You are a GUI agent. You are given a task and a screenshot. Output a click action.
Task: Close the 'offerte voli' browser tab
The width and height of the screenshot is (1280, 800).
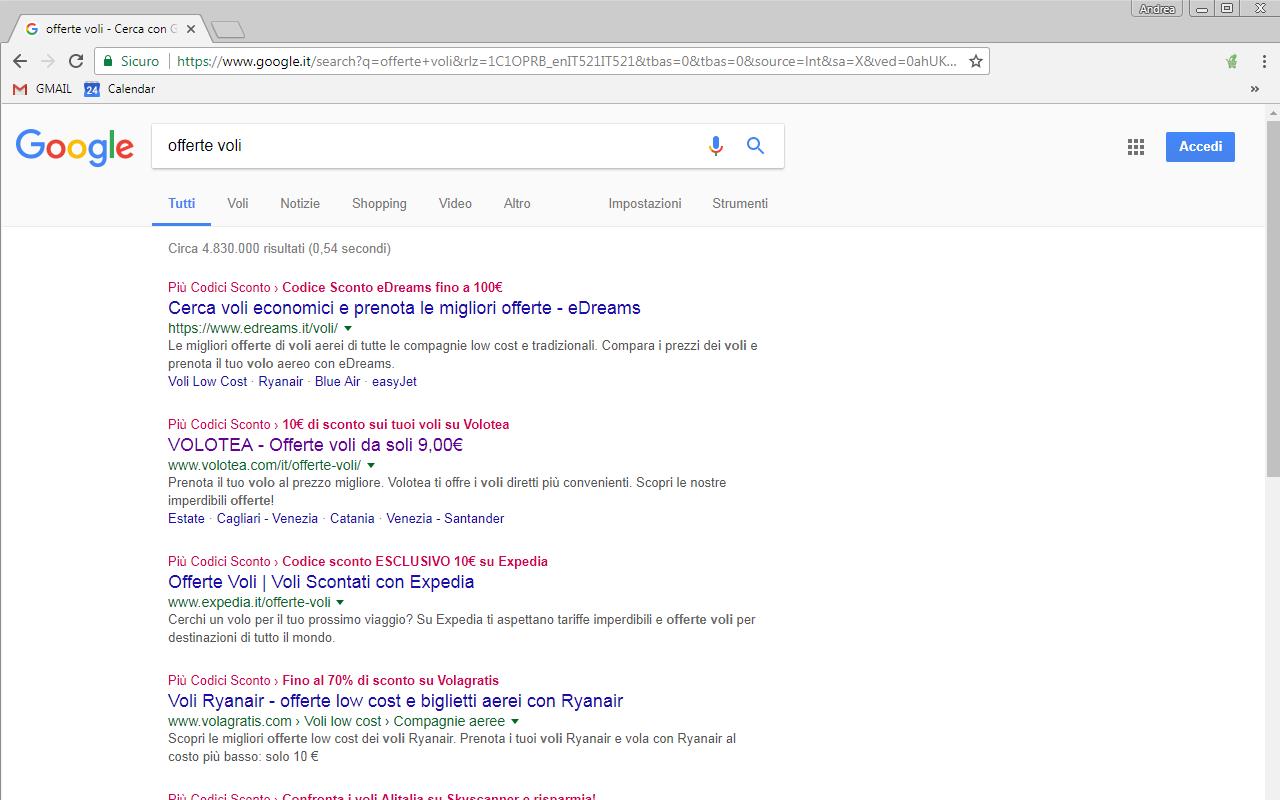tap(190, 29)
